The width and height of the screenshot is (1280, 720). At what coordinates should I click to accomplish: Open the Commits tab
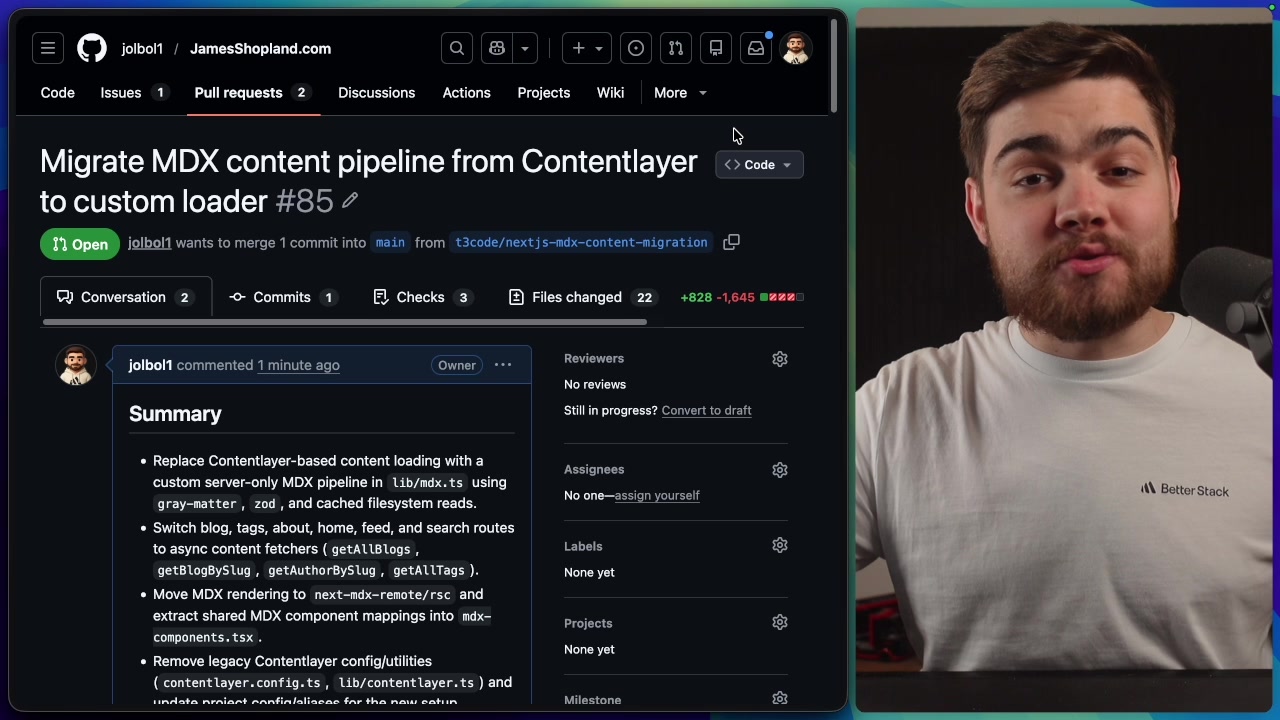click(x=282, y=297)
